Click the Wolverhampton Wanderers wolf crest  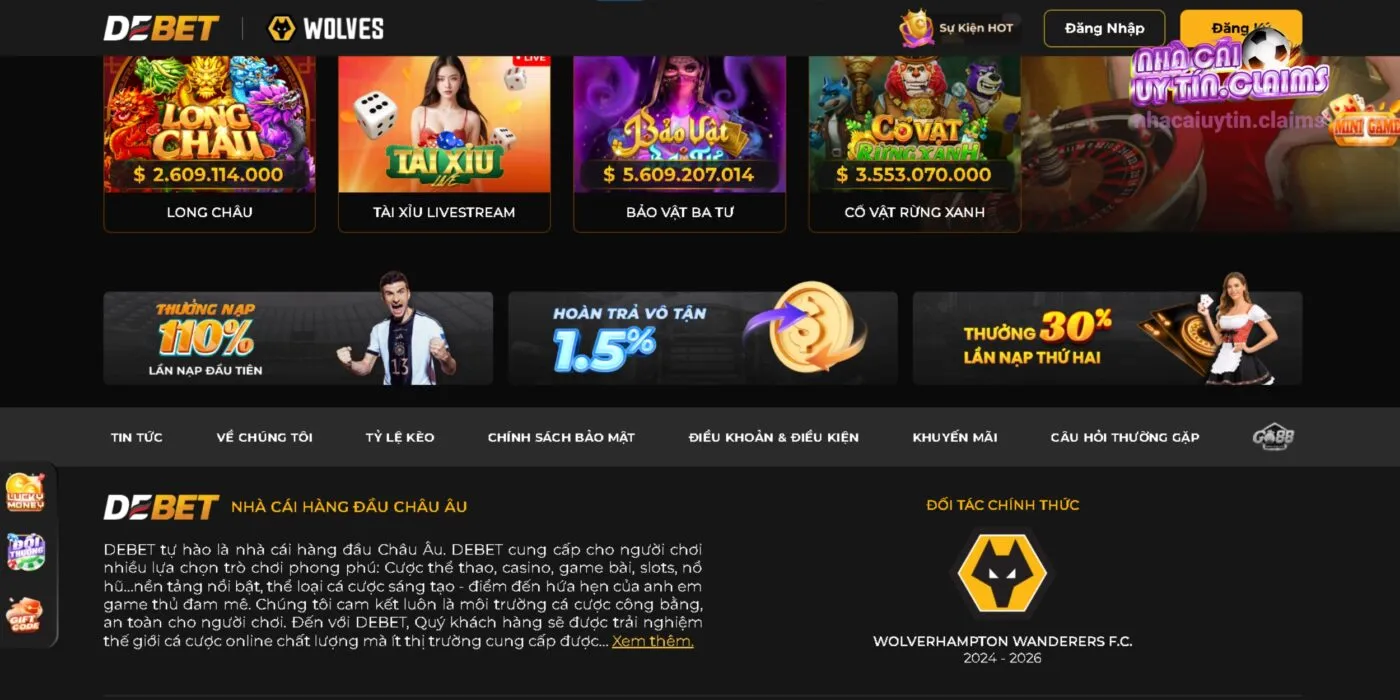pyautogui.click(x=1002, y=574)
